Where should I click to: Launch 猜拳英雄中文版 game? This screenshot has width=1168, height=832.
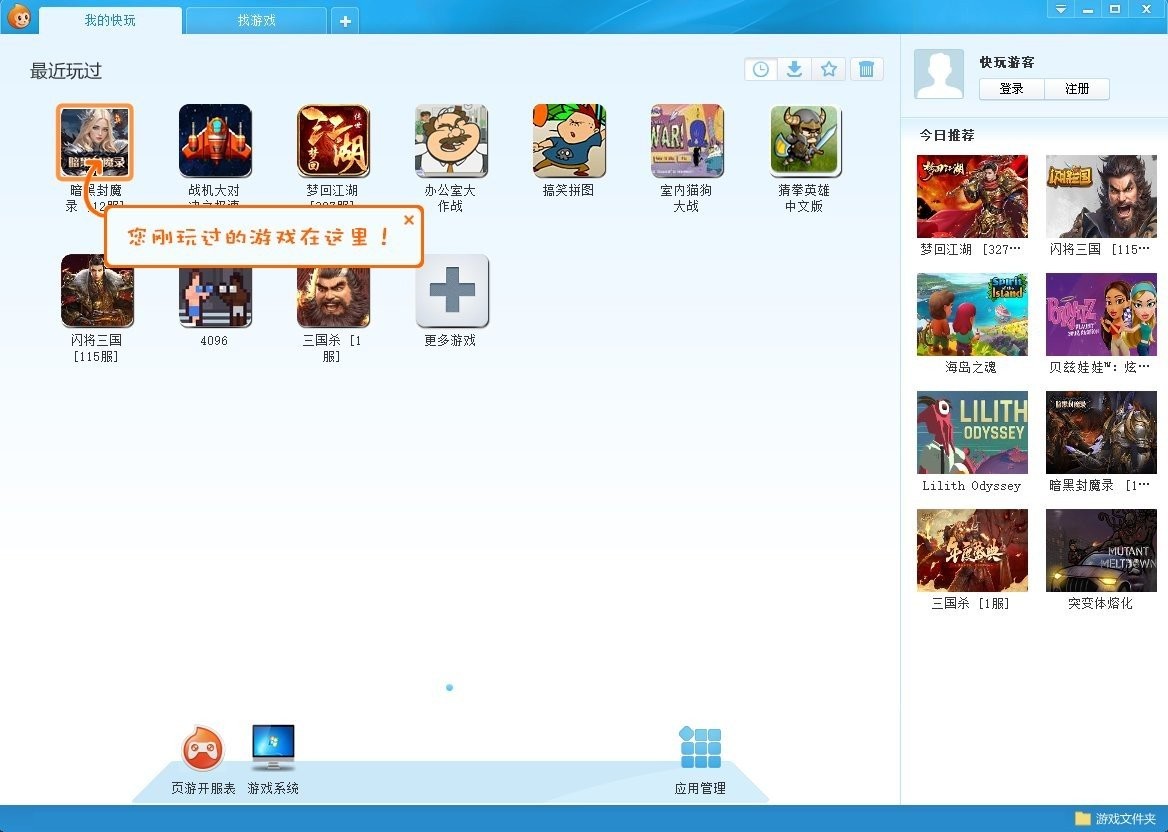point(804,141)
